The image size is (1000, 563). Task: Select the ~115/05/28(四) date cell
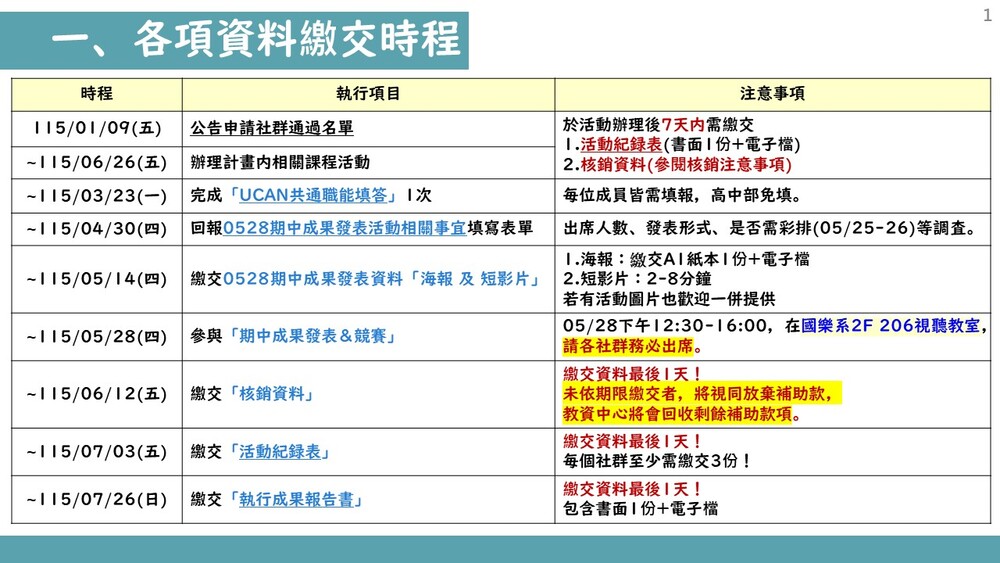pyautogui.click(x=97, y=337)
